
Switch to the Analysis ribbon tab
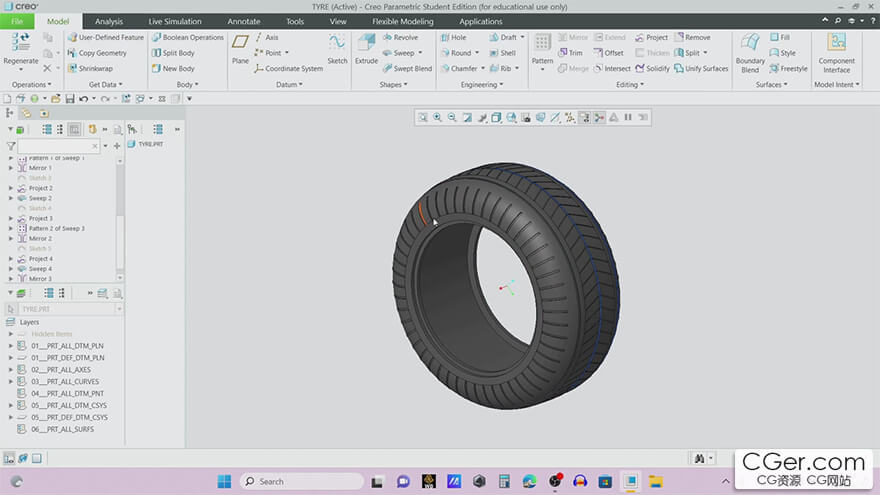click(109, 21)
